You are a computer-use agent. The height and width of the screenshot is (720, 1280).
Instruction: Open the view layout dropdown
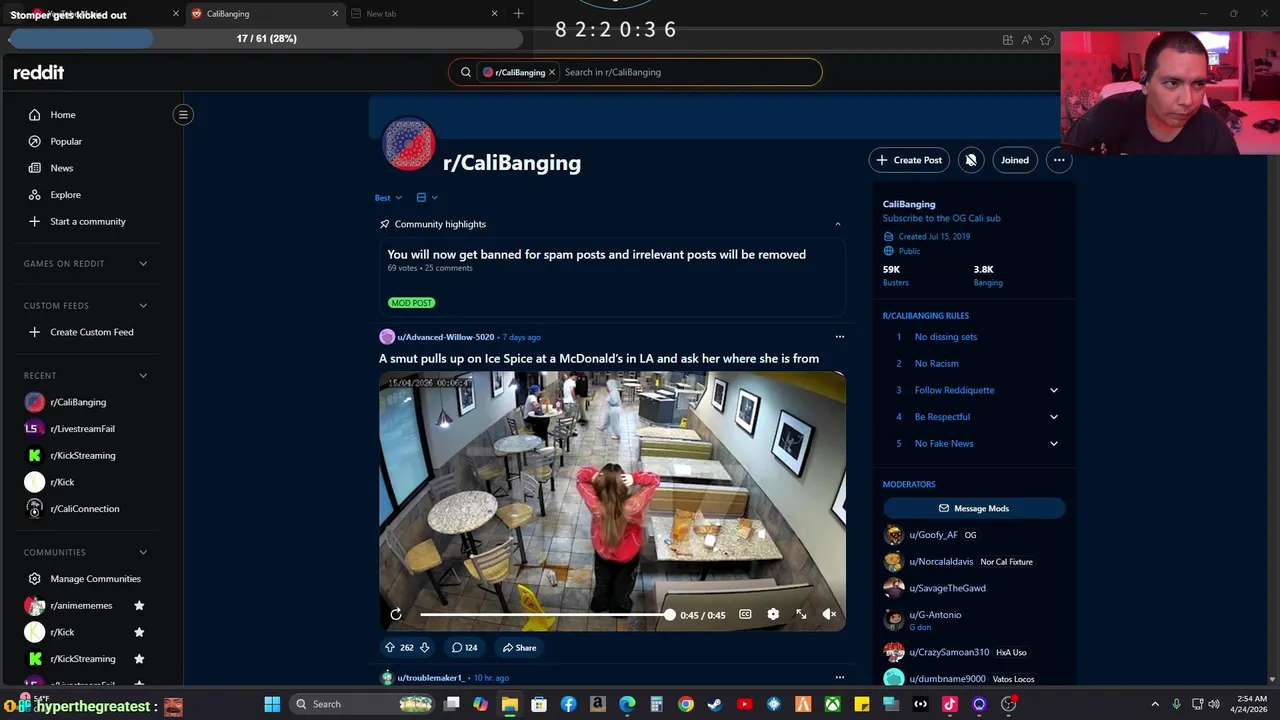tap(427, 198)
